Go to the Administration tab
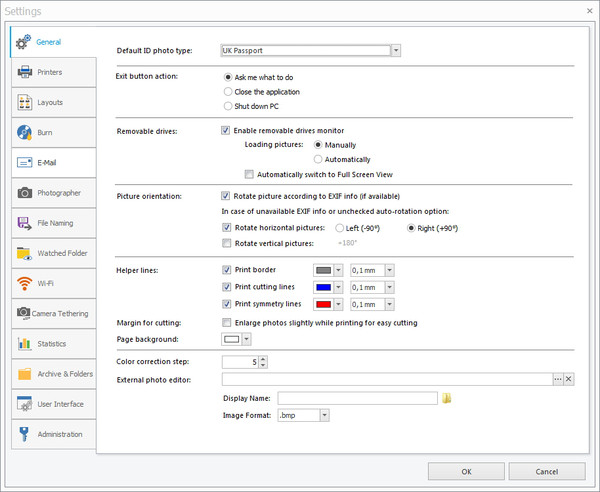 (53, 434)
